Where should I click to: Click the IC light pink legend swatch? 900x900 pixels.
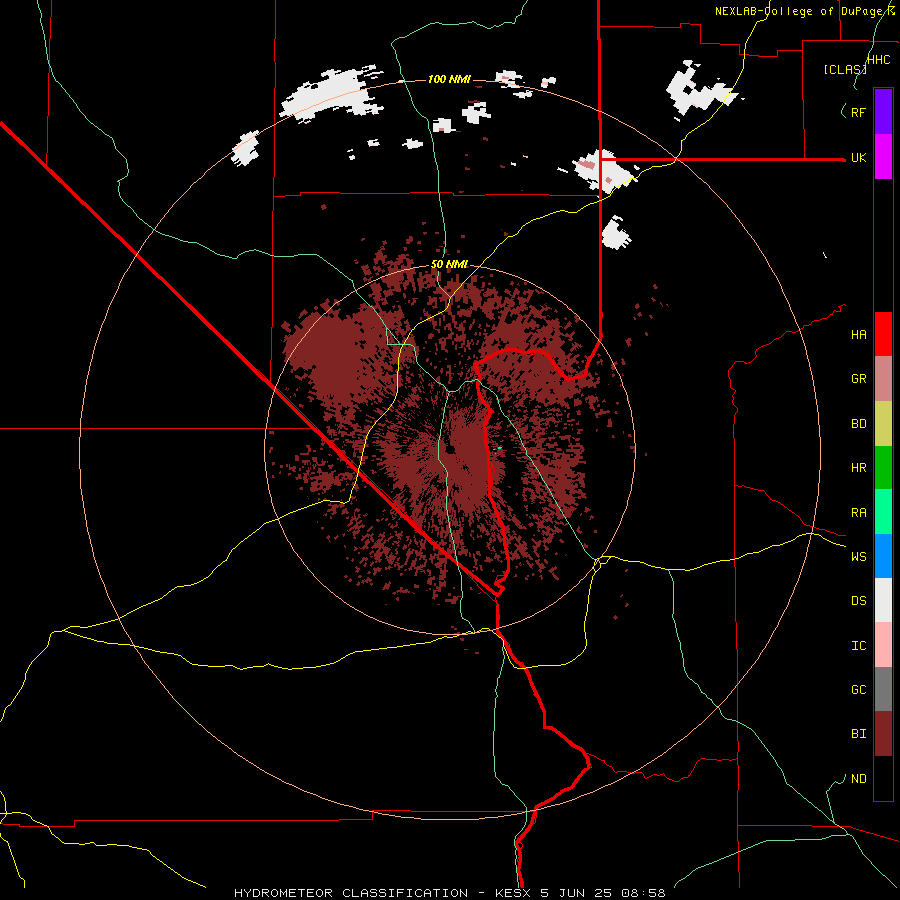883,645
